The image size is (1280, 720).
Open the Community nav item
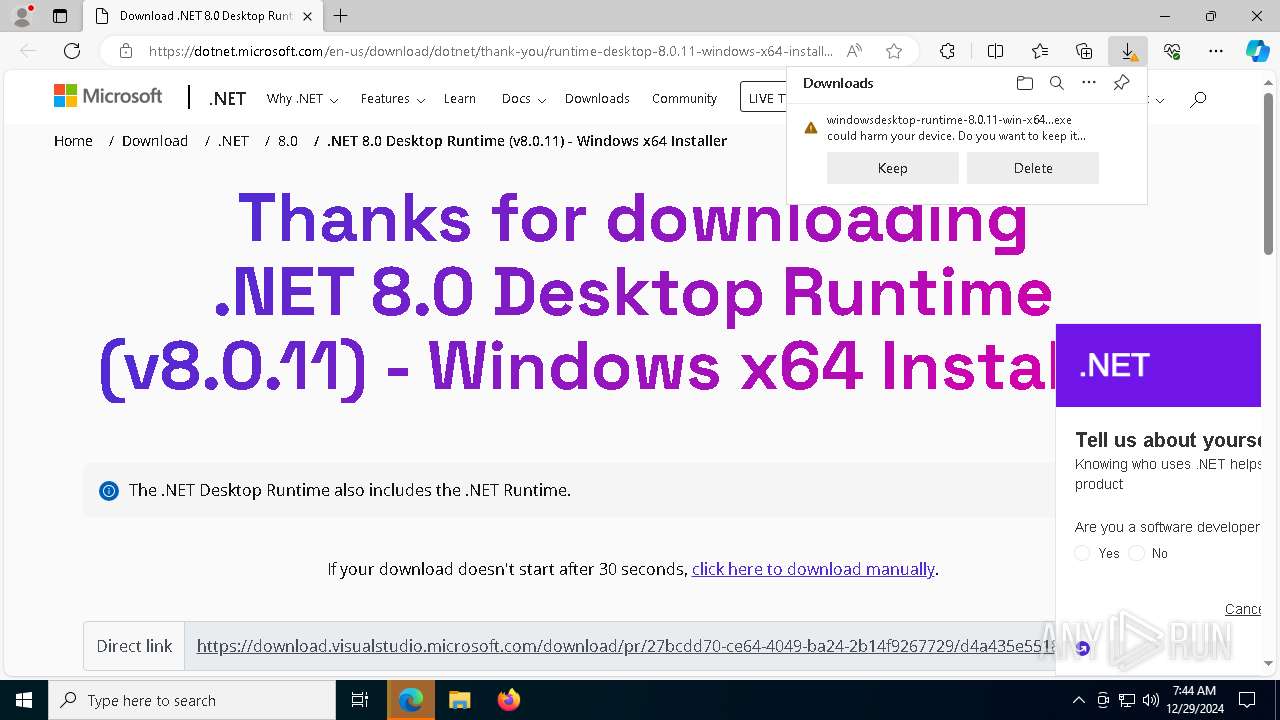[x=684, y=98]
